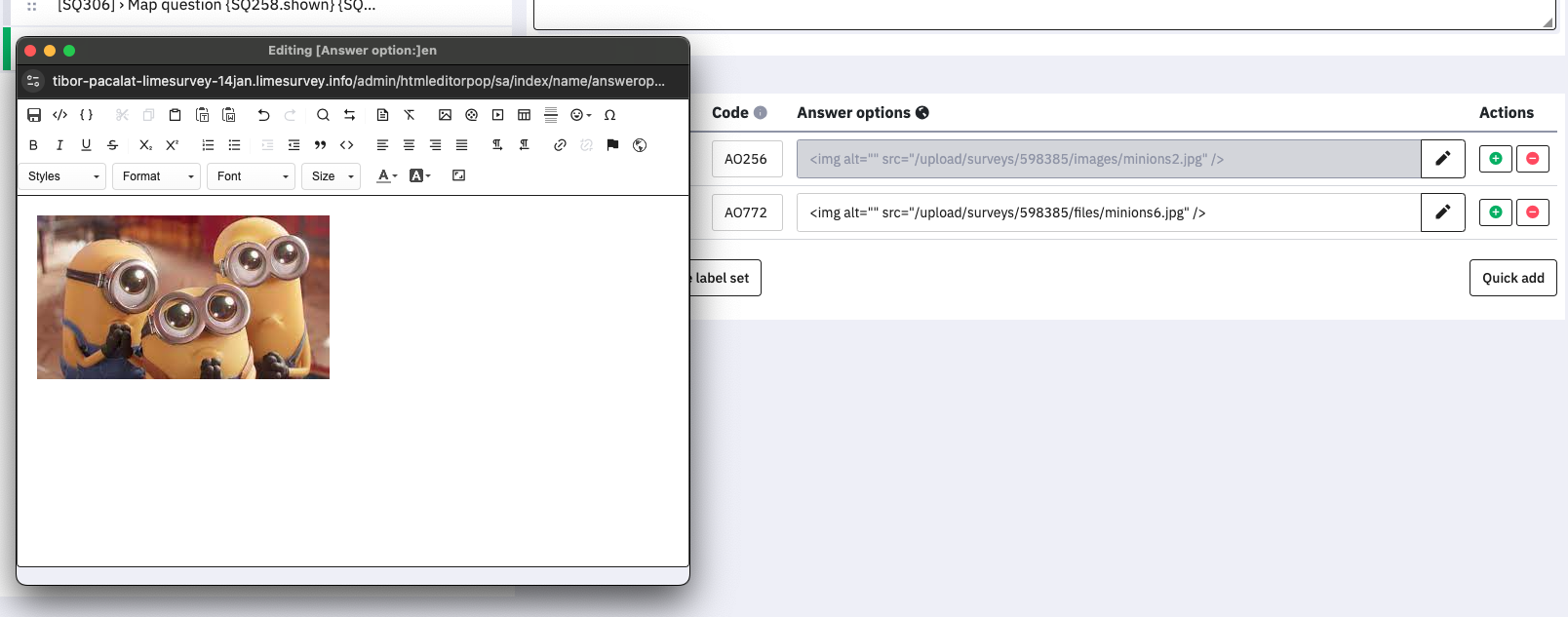Open editor for AO772 with pencil button
Screen dimensions: 1568x617
tap(1443, 212)
